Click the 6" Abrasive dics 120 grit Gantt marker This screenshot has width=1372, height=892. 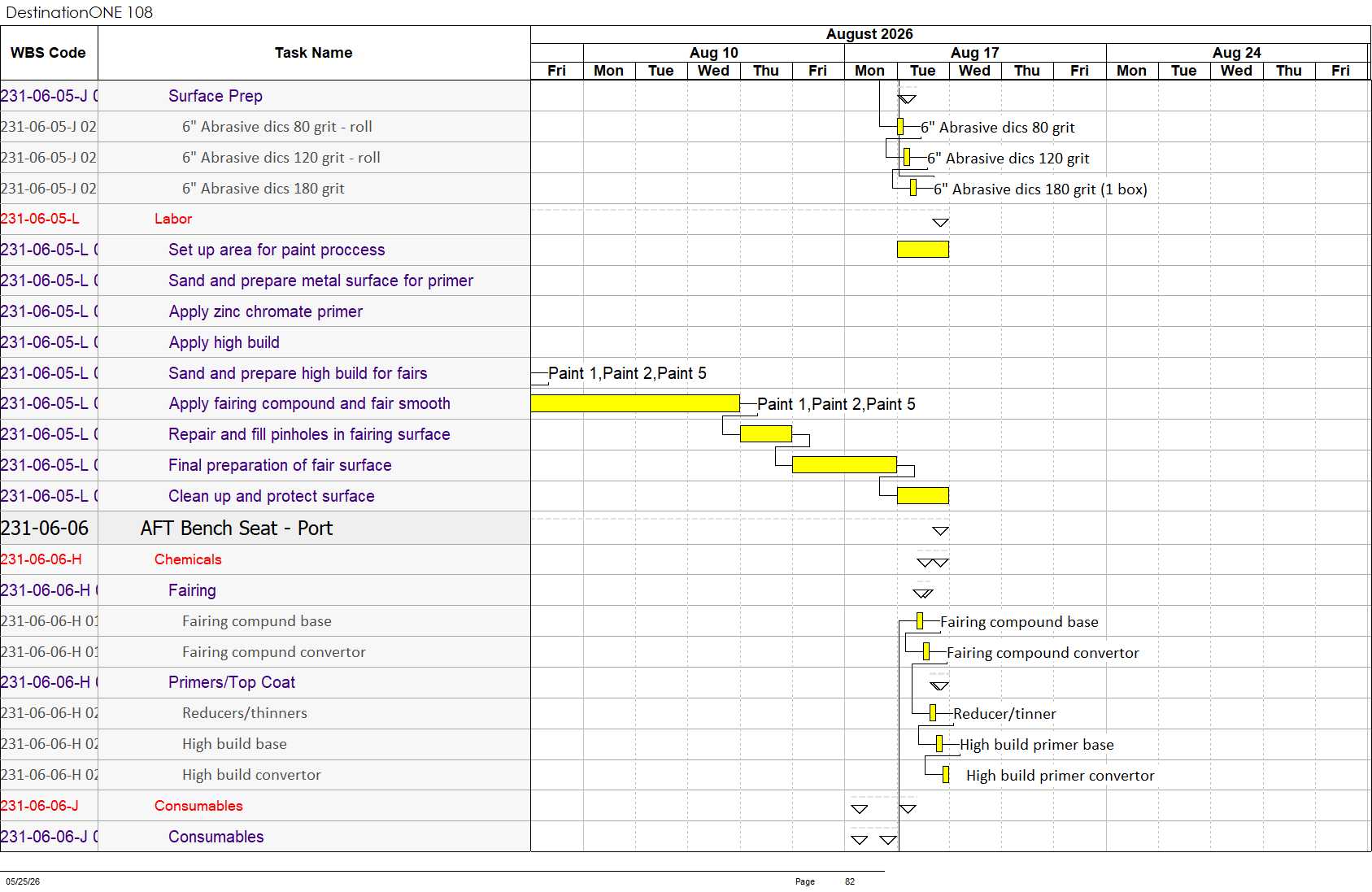click(x=907, y=157)
